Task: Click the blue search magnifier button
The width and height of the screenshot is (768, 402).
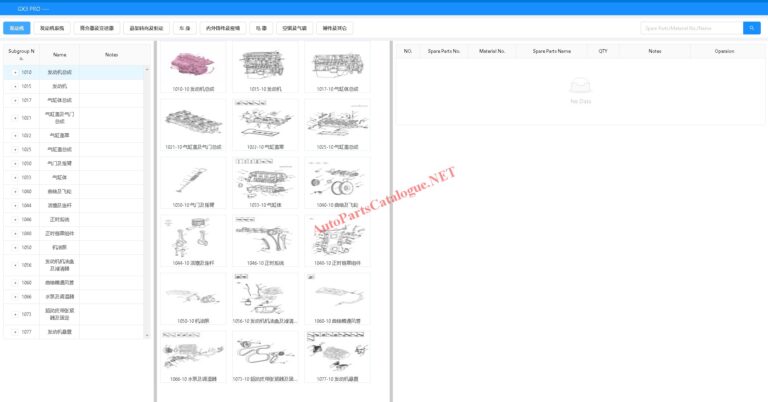Action: 751,28
